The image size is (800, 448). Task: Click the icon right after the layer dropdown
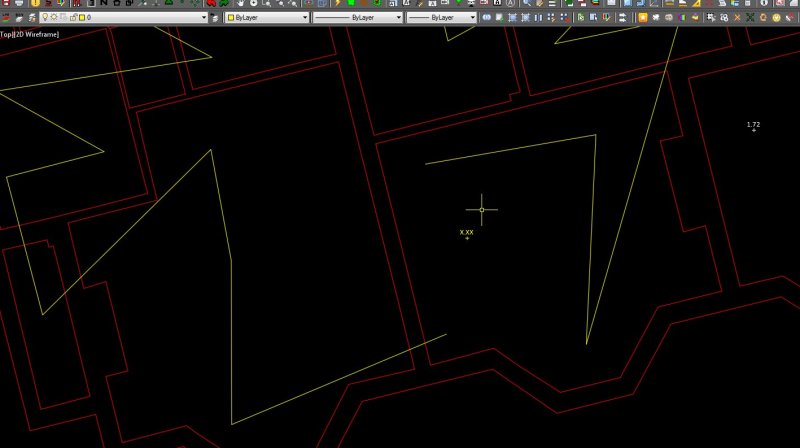214,17
